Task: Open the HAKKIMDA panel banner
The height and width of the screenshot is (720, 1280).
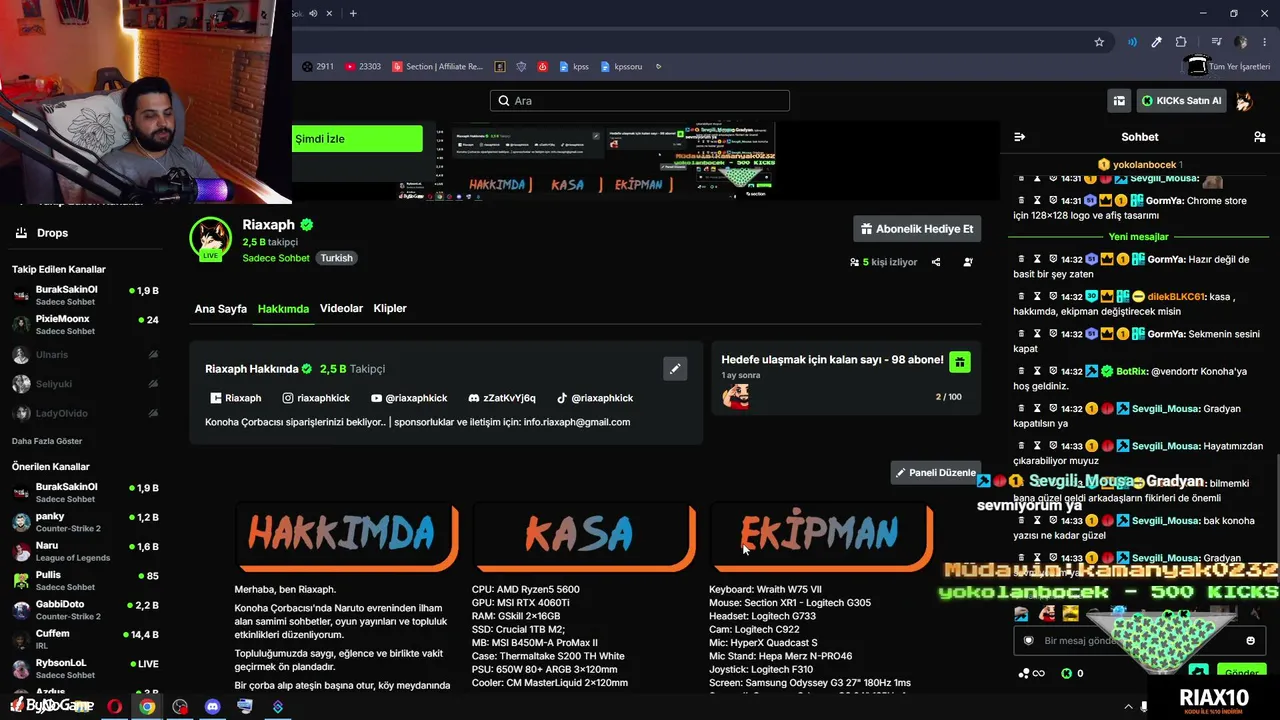Action: click(x=347, y=536)
